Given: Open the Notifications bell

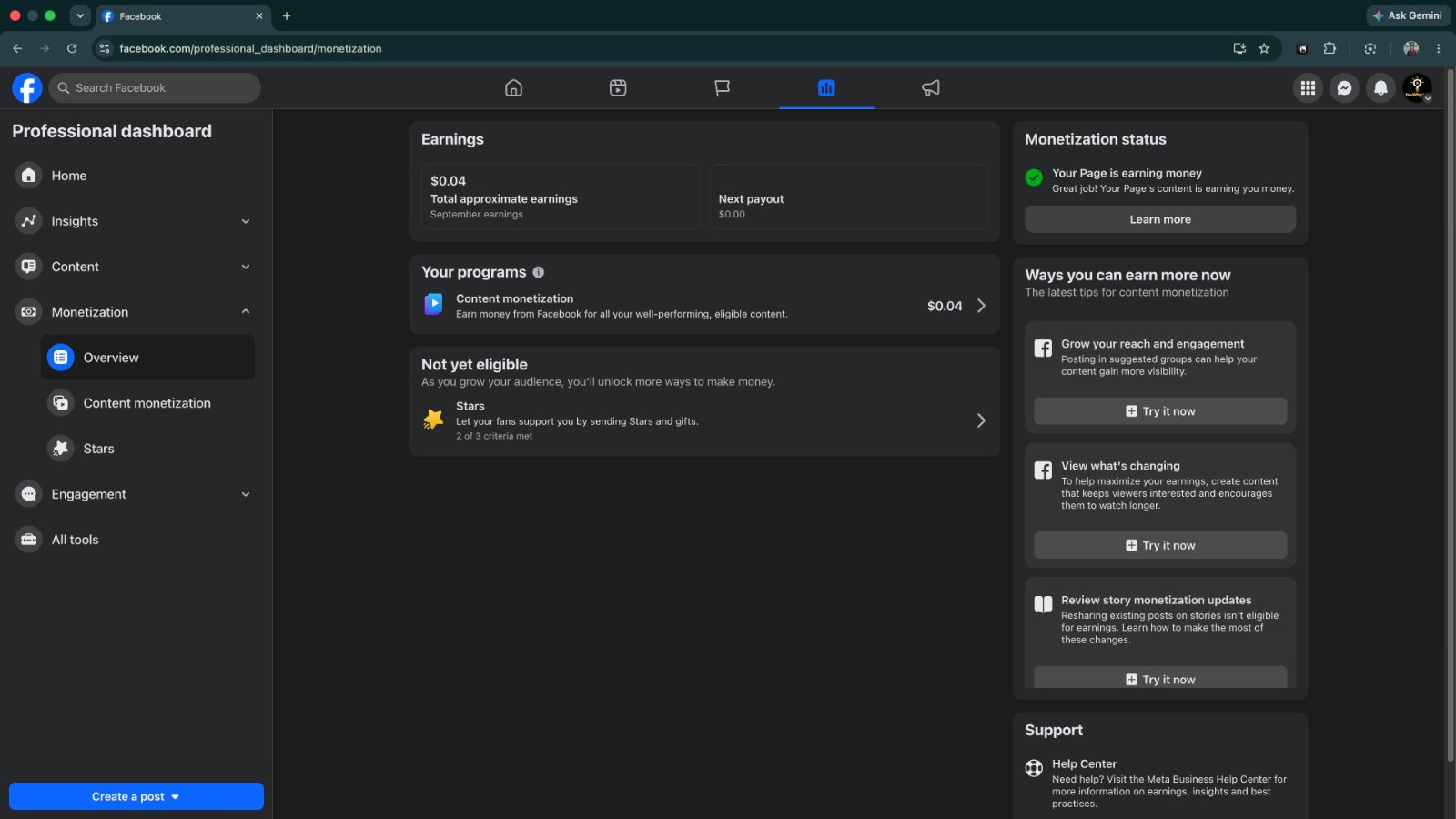Looking at the screenshot, I should (1380, 88).
